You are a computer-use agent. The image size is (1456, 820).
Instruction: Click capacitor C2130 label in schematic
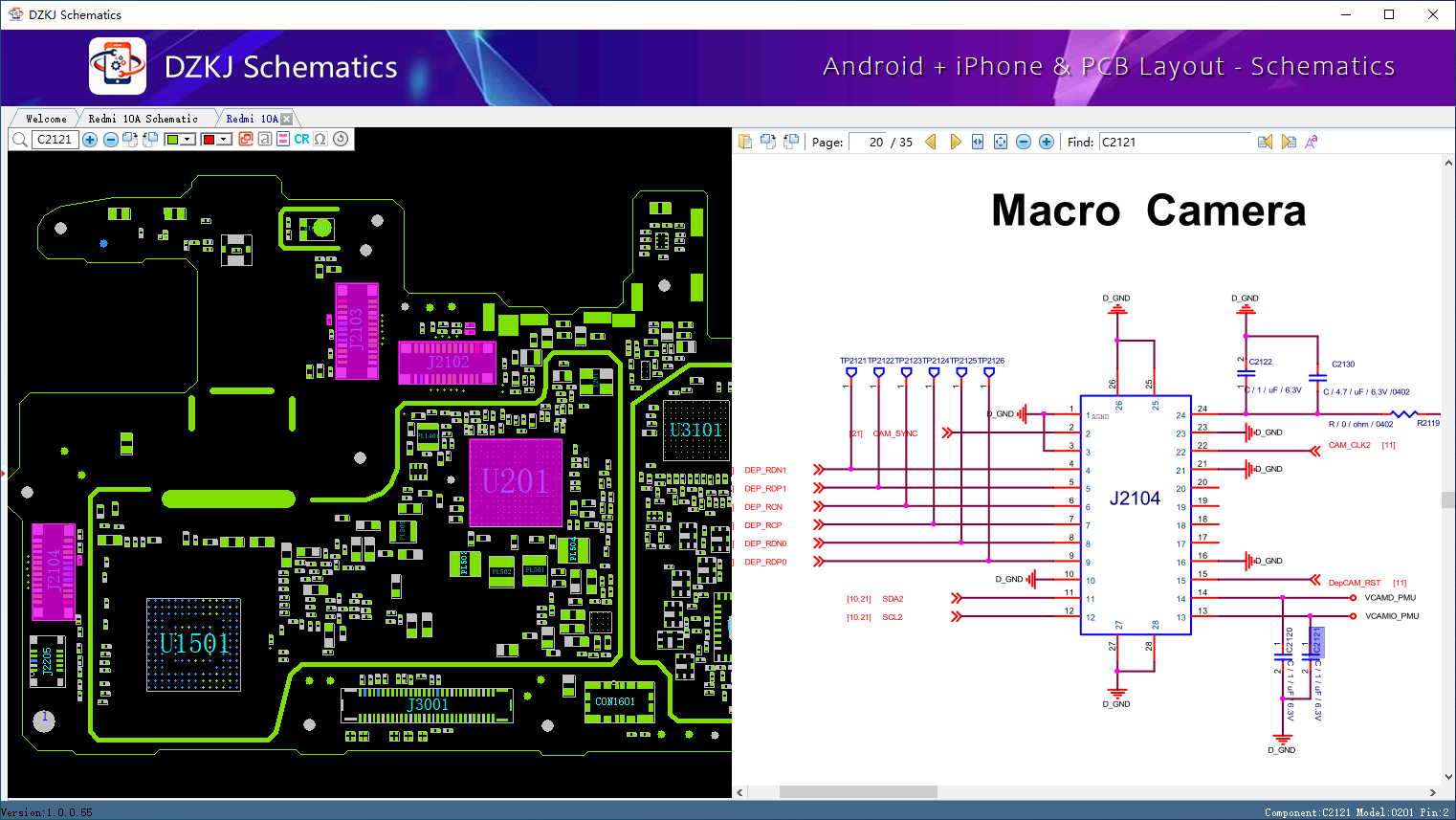pyautogui.click(x=1343, y=365)
